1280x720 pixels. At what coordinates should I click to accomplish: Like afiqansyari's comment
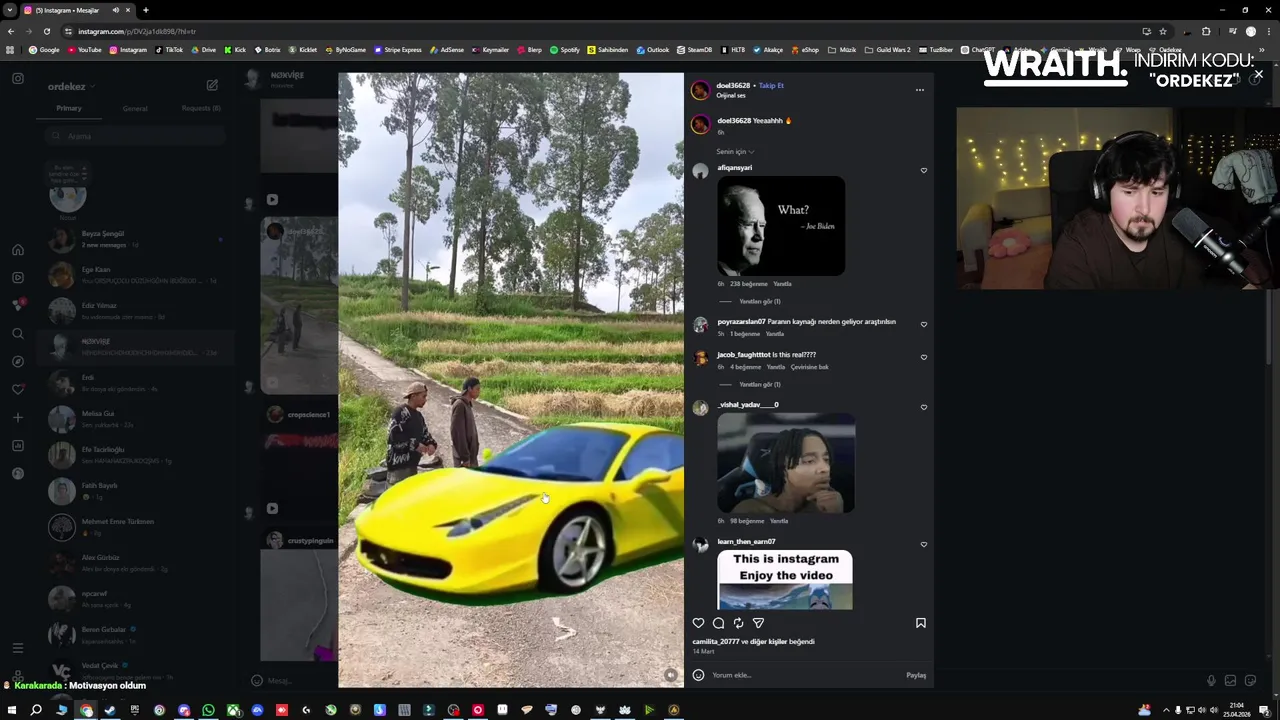point(923,170)
